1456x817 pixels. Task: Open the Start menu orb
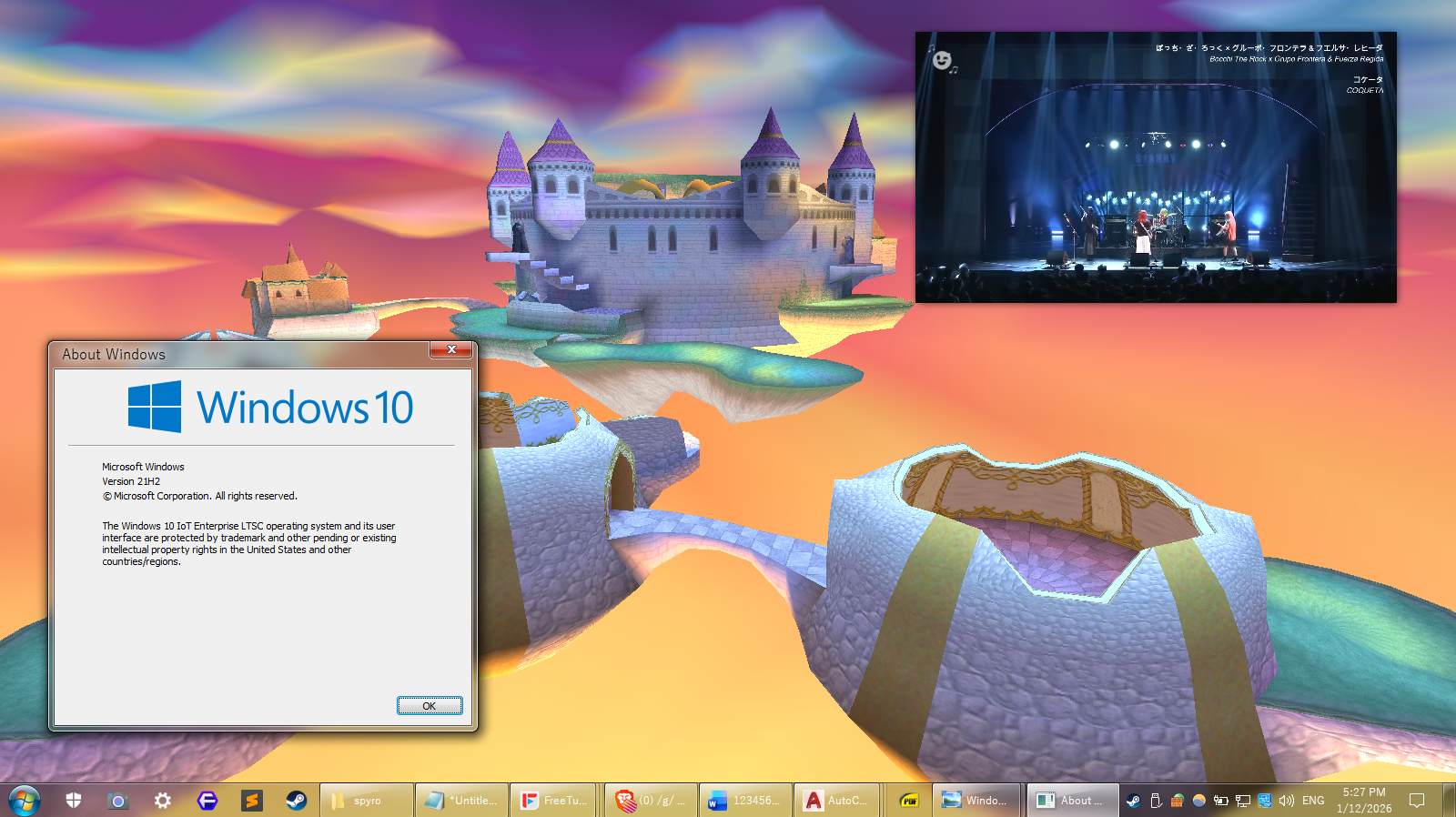click(x=25, y=801)
